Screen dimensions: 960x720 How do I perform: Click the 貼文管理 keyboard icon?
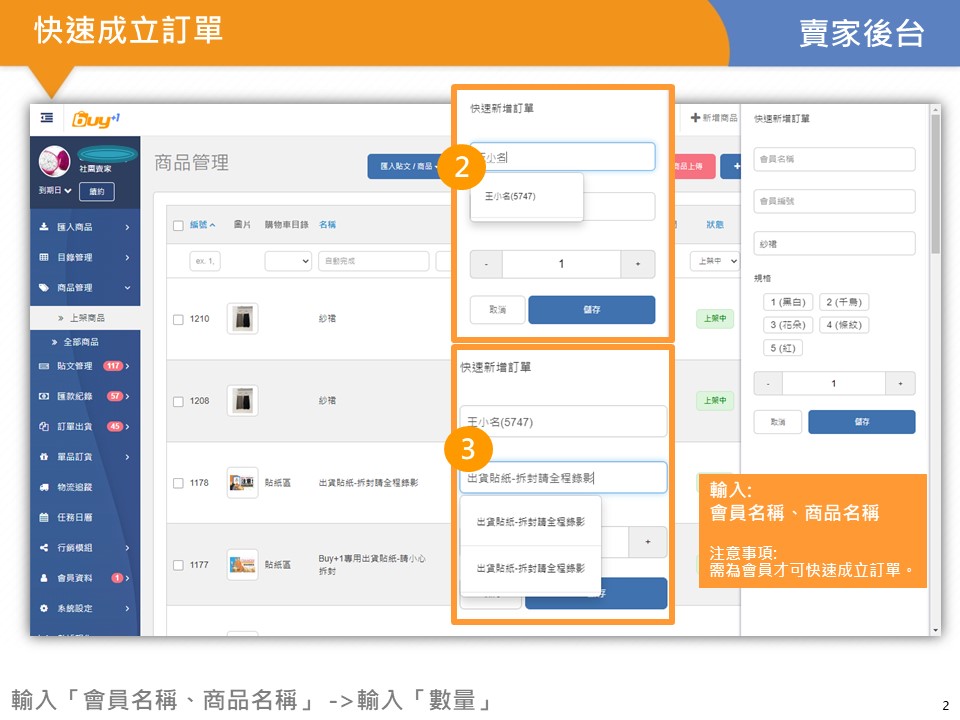click(x=44, y=366)
